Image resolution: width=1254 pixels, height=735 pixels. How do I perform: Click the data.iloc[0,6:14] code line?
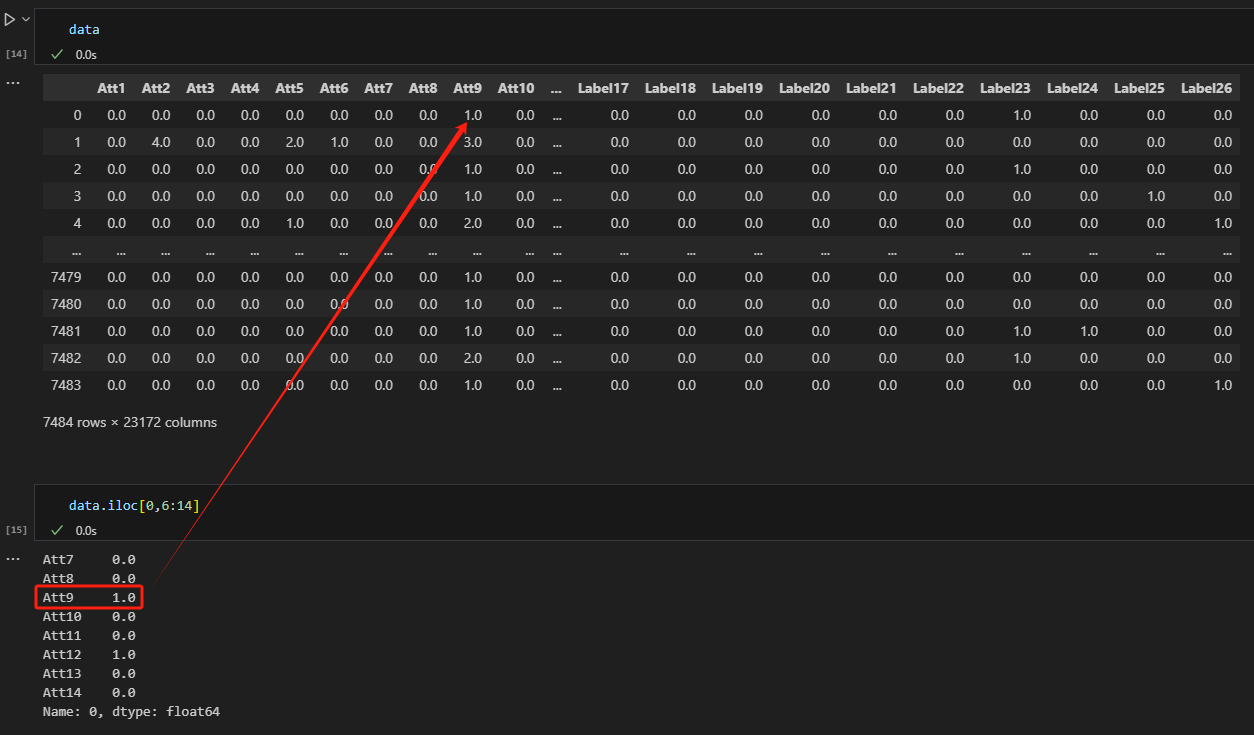pyautogui.click(x=131, y=505)
